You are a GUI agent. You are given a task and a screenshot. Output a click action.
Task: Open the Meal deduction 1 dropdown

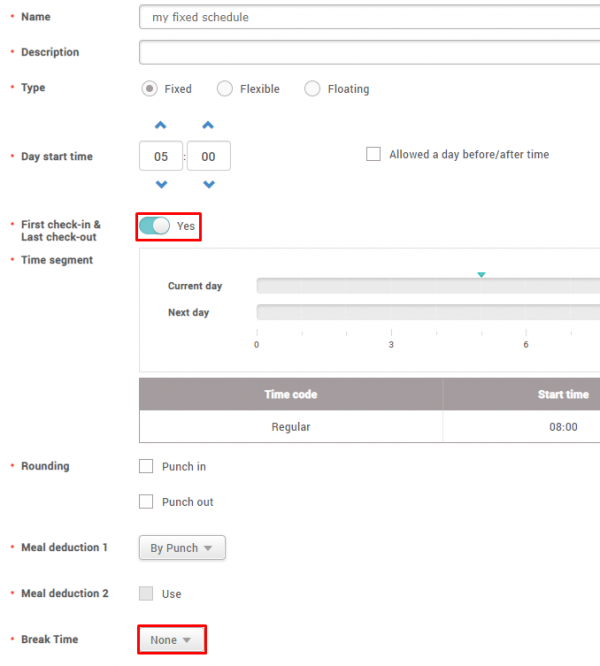pyautogui.click(x=181, y=548)
